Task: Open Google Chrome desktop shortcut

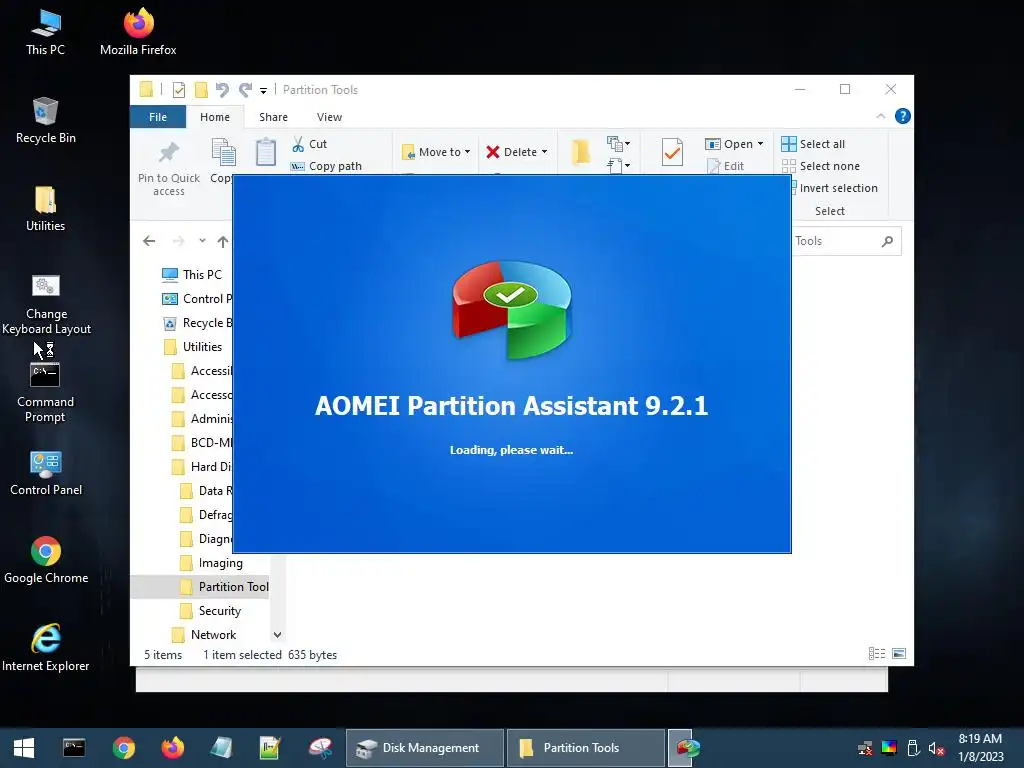Action: point(46,560)
